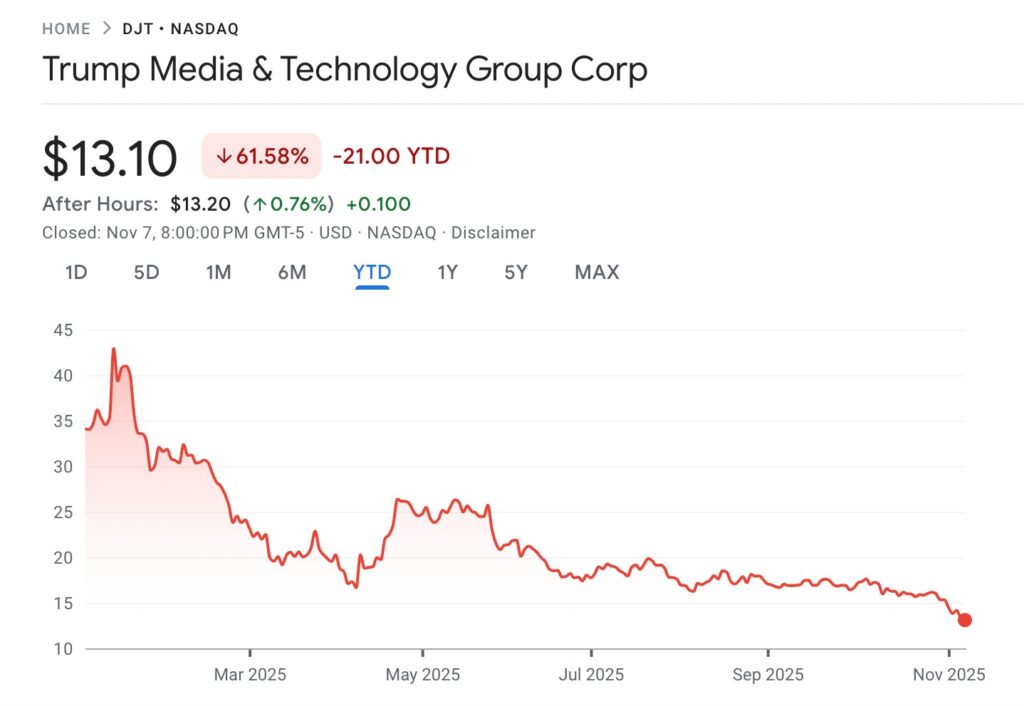Screen dimensions: 1024x706
Task: Open the 1M time range
Action: pos(218,272)
